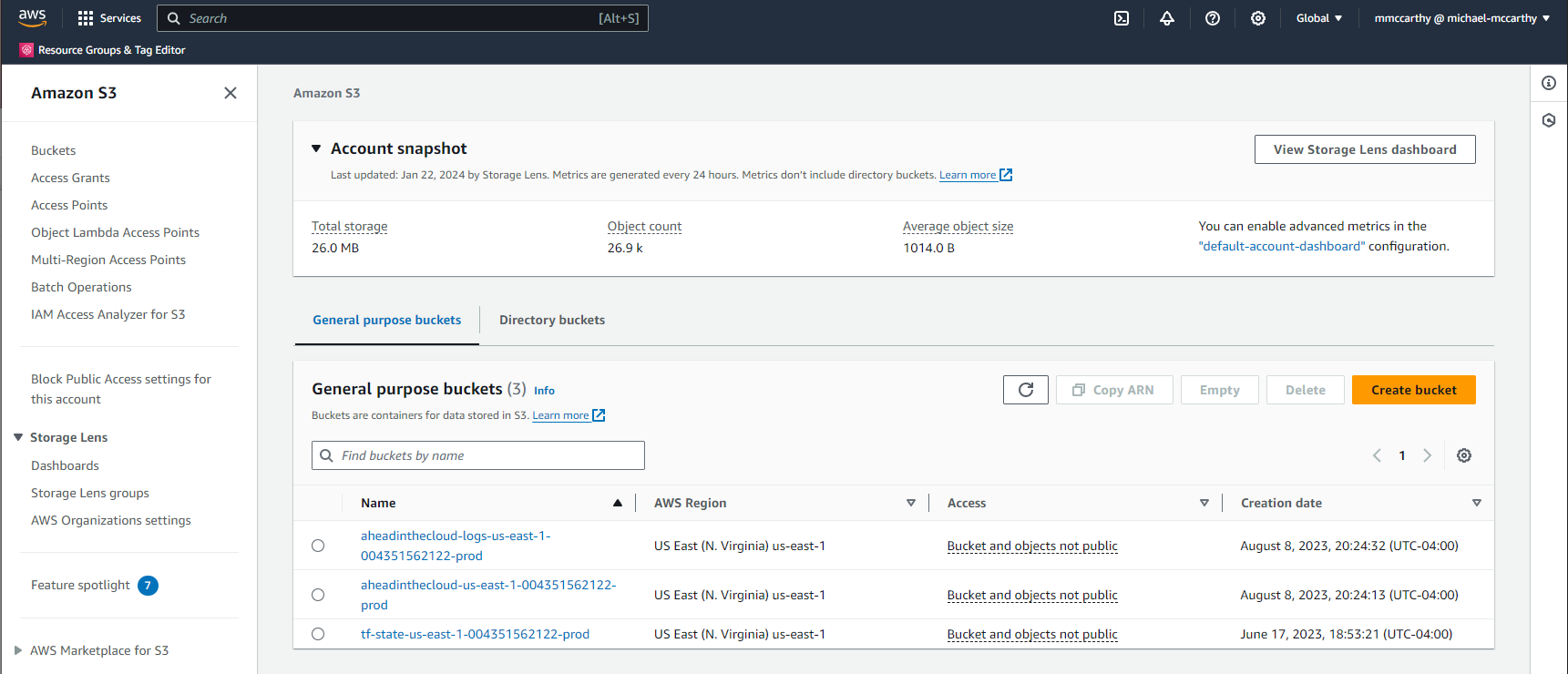Close the Amazon S3 side navigation
1568x674 pixels.
(x=231, y=93)
